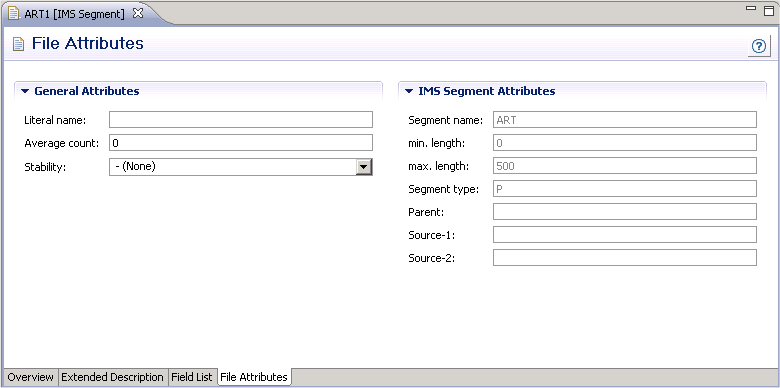This screenshot has height=388, width=780.
Task: Switch to the Field List tab
Action: point(192,377)
